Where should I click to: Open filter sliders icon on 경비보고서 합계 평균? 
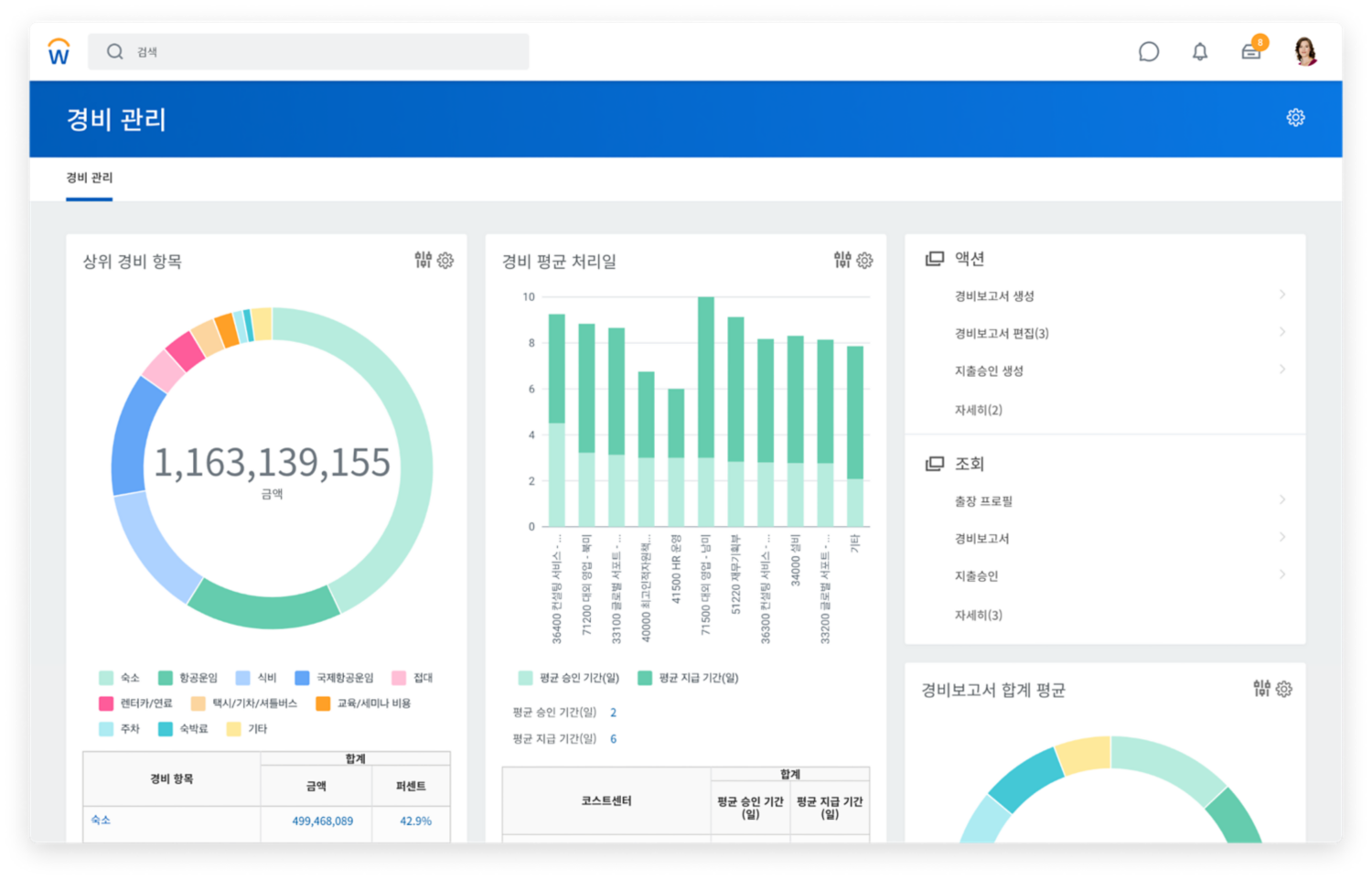[x=1262, y=688]
